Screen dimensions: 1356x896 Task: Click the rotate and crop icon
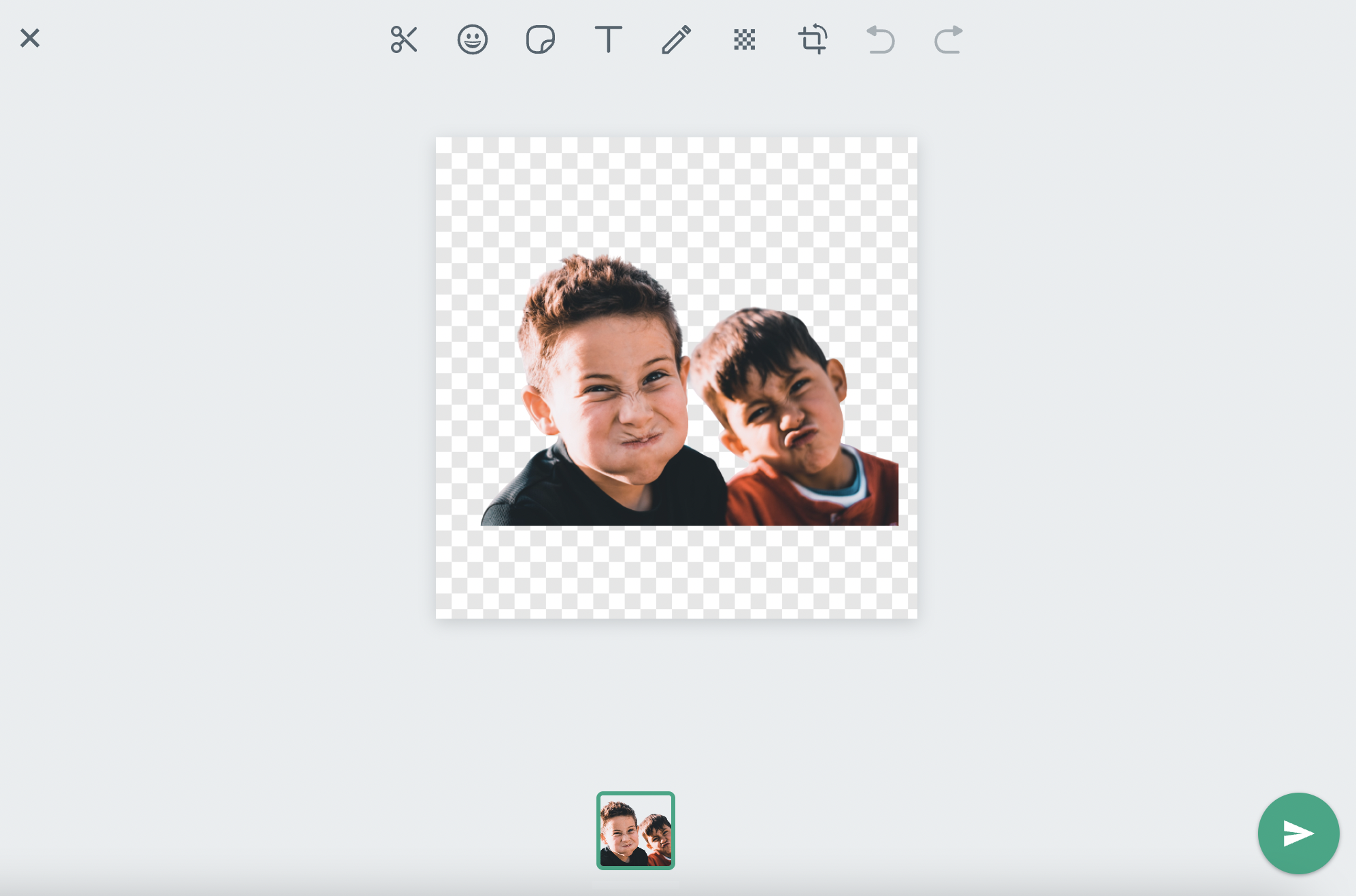pyautogui.click(x=813, y=39)
